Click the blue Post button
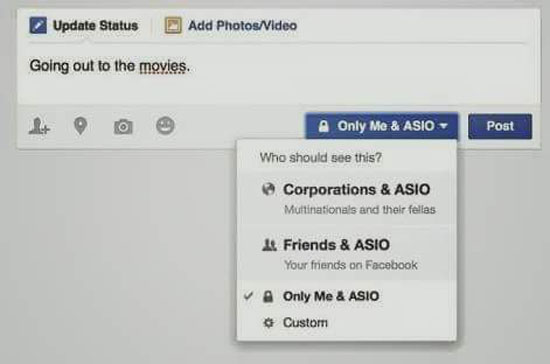The height and width of the screenshot is (364, 550). (500, 126)
